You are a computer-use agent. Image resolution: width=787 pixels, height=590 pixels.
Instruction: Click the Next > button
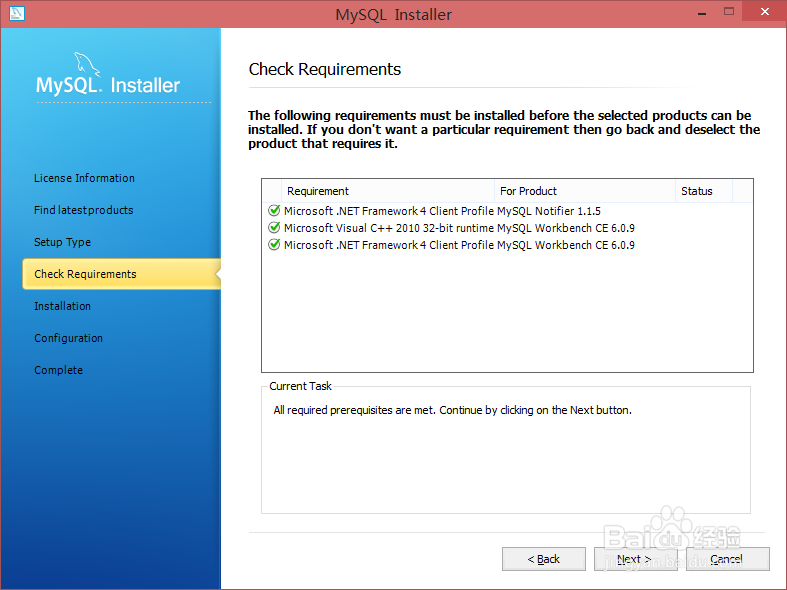pos(635,559)
